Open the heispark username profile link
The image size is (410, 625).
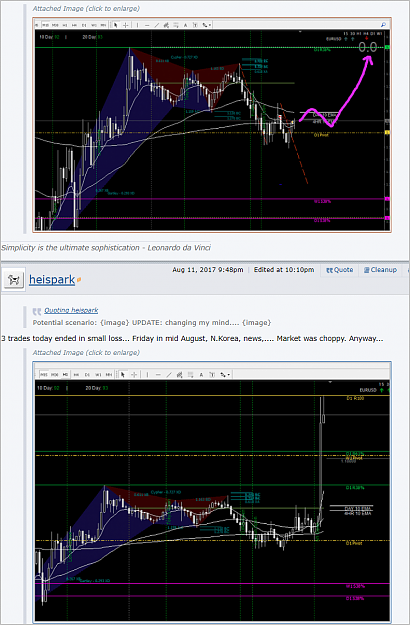52,280
